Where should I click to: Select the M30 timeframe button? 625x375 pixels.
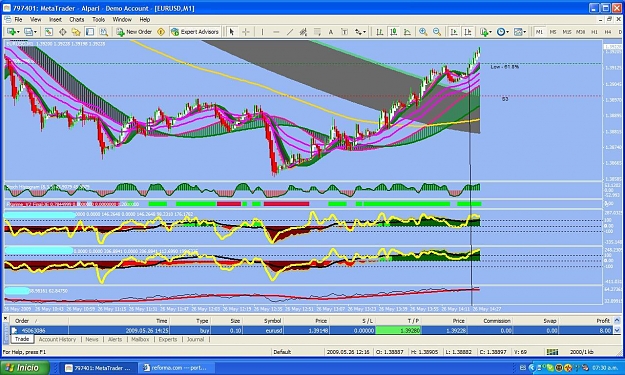(x=580, y=32)
